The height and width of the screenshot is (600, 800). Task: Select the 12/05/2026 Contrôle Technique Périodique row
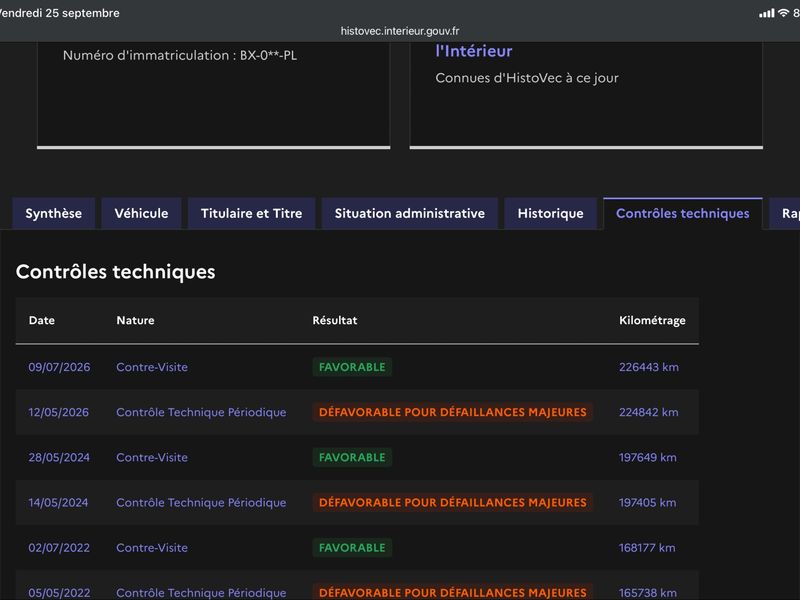(357, 412)
